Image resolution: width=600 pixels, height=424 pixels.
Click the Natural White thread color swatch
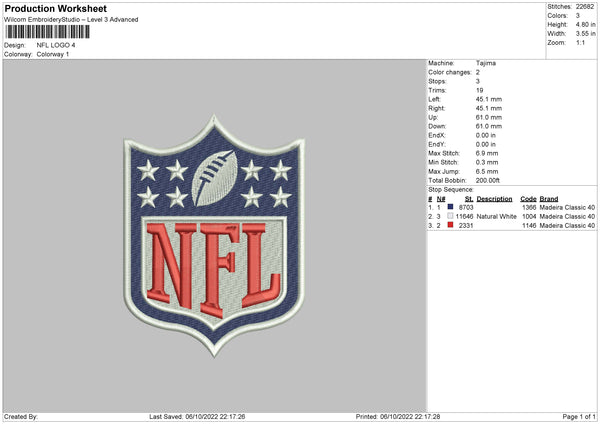[x=450, y=216]
